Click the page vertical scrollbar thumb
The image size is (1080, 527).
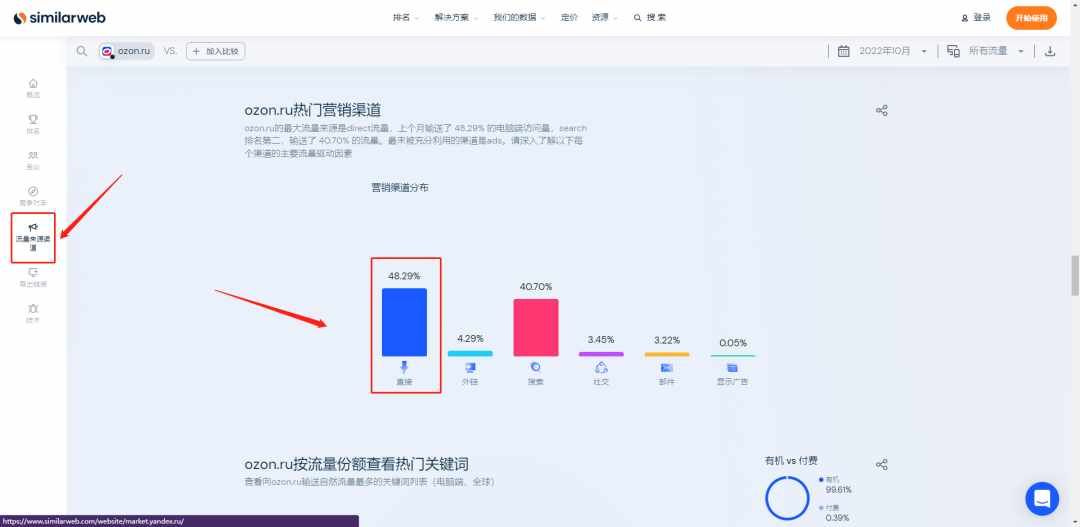pyautogui.click(x=1074, y=276)
